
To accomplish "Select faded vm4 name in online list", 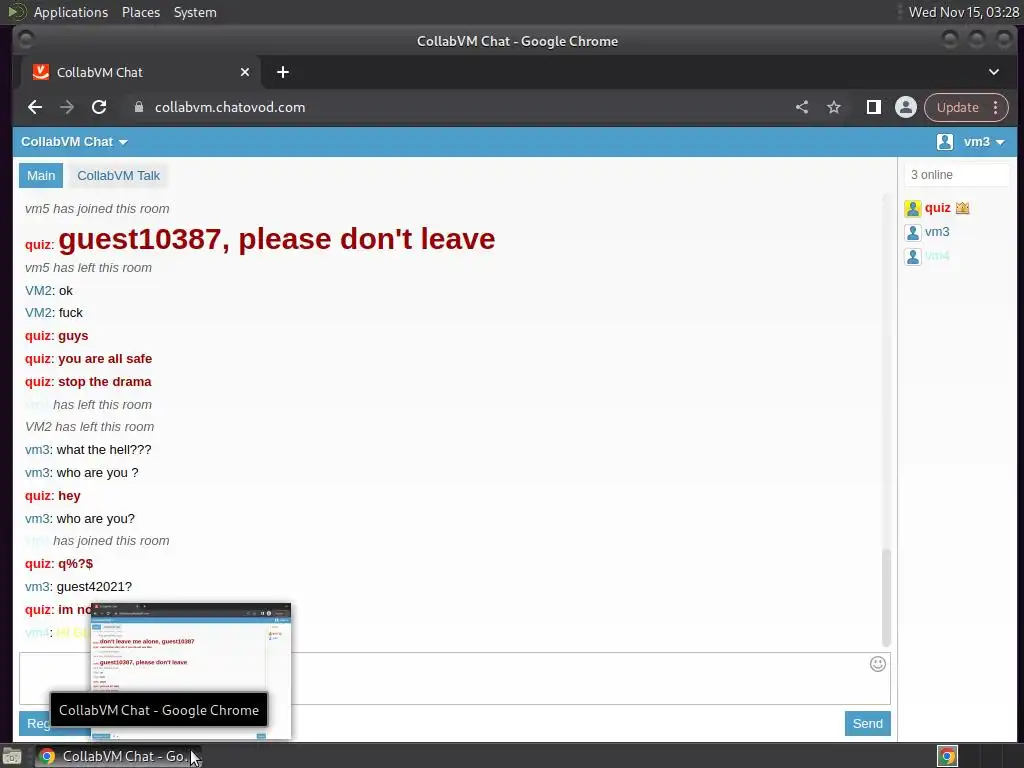I will click(x=937, y=256).
